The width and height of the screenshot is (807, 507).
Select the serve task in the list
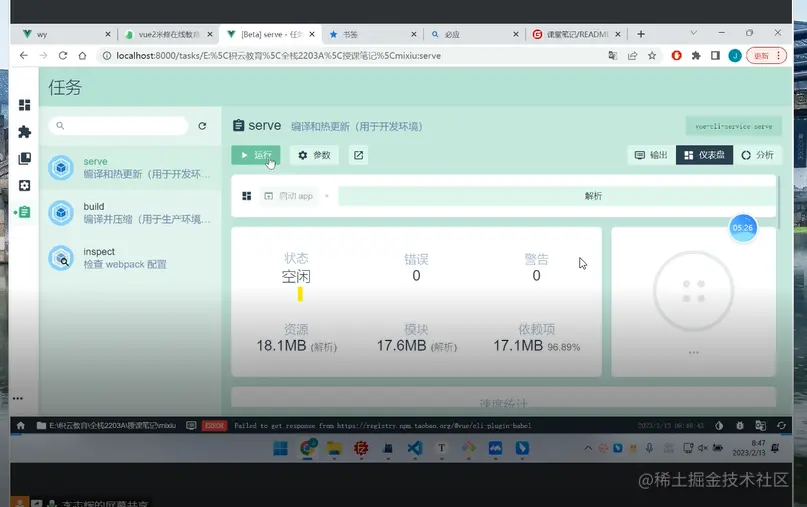[x=130, y=168]
